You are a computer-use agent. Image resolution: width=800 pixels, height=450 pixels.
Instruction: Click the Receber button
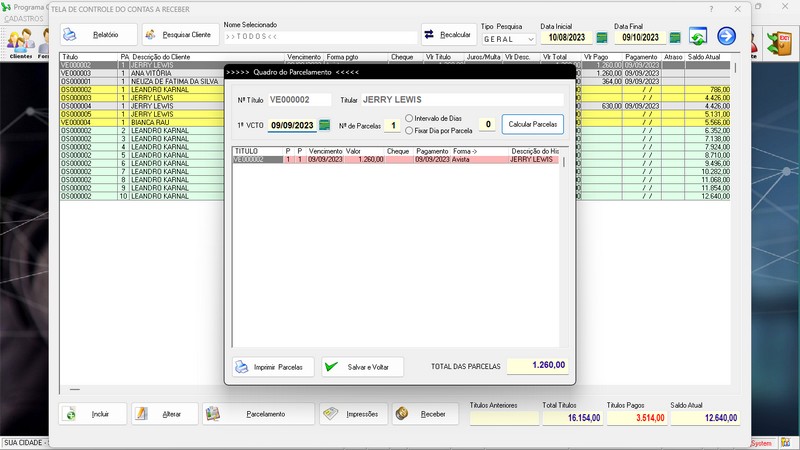click(x=425, y=414)
